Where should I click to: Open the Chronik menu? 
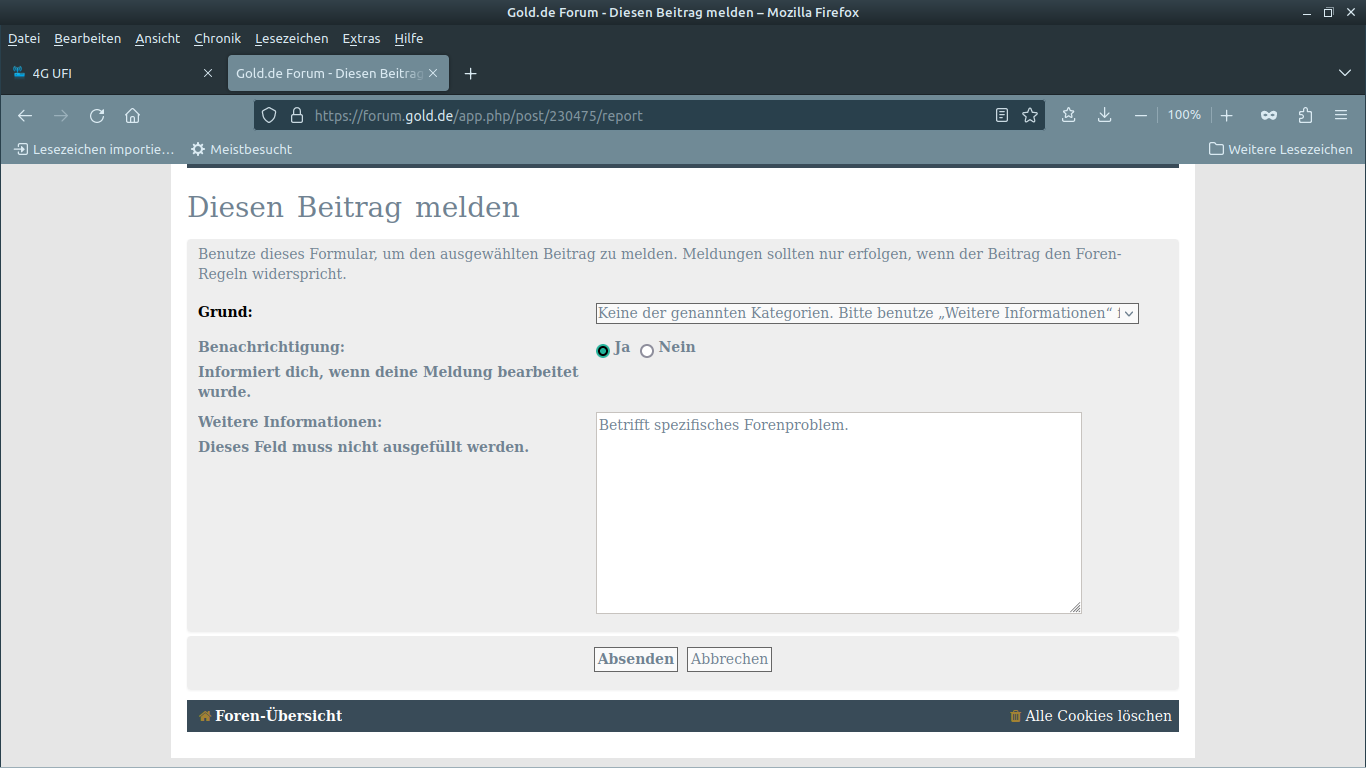pos(218,38)
